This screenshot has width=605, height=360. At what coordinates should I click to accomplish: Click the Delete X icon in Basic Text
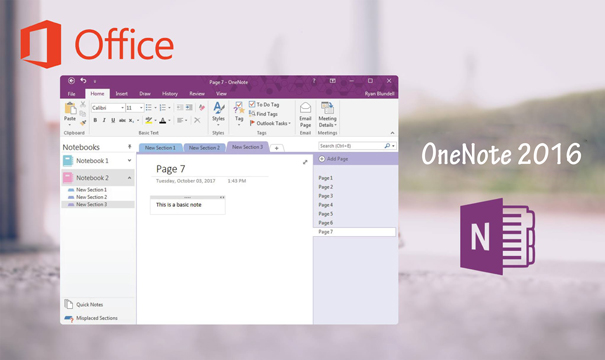coord(197,120)
